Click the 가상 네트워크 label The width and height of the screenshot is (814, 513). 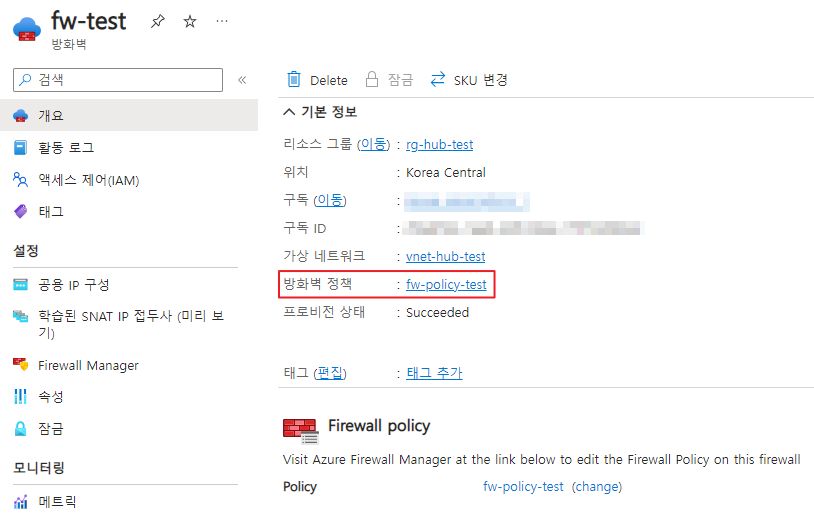[x=324, y=256]
